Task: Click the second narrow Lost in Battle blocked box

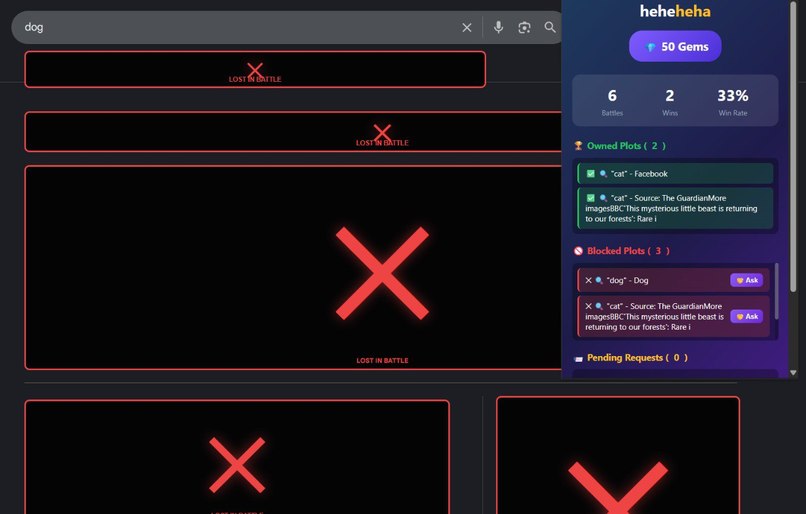Action: (293, 132)
